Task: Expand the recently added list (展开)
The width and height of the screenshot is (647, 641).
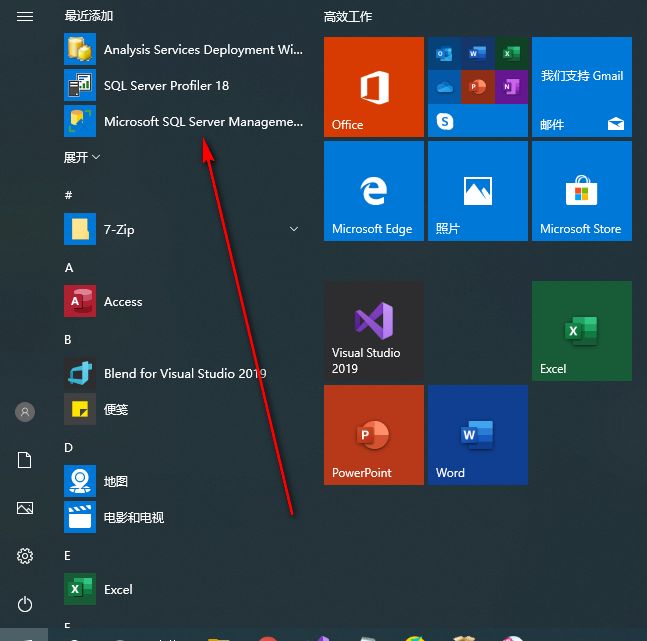Action: 82,157
